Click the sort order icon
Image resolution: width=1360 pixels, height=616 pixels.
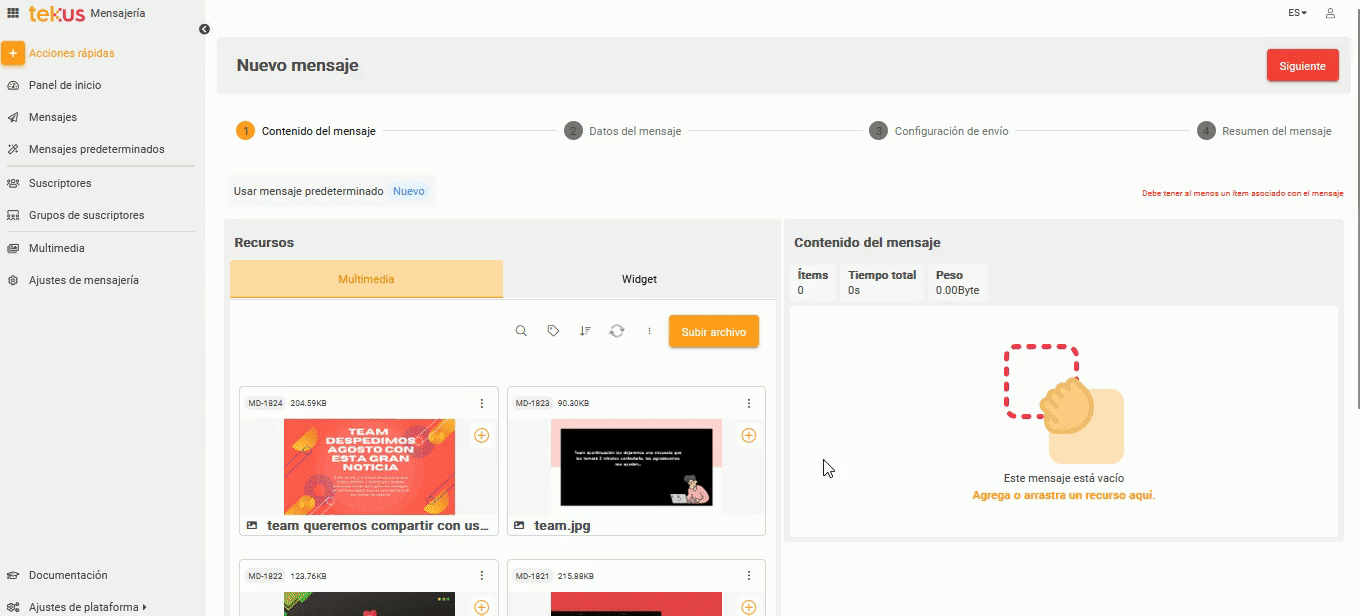(x=585, y=331)
